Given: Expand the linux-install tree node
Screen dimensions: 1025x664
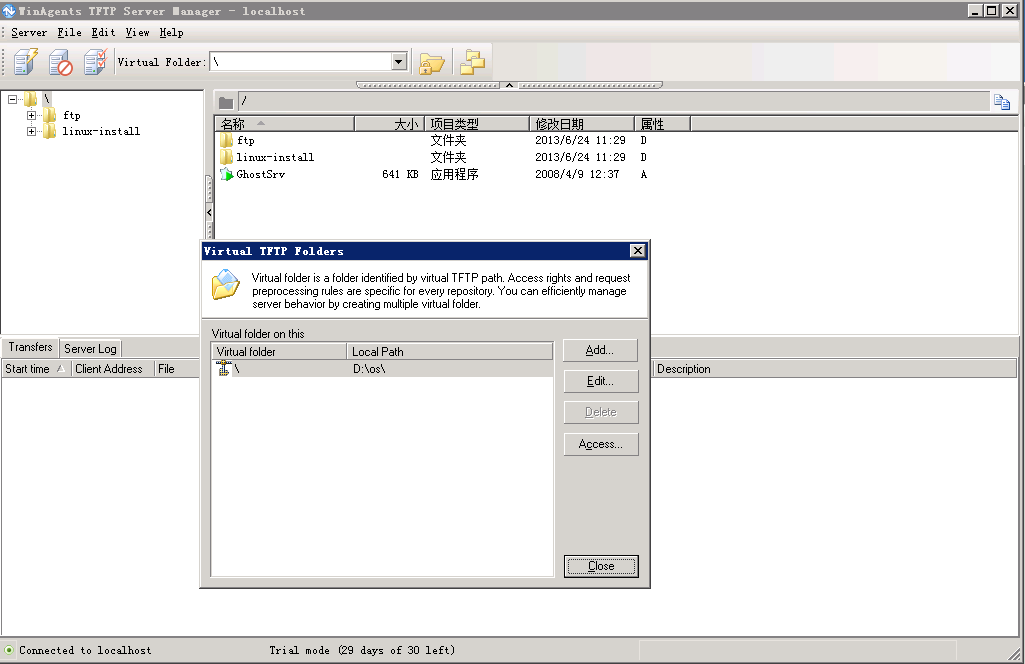Looking at the screenshot, I should pos(31,131).
